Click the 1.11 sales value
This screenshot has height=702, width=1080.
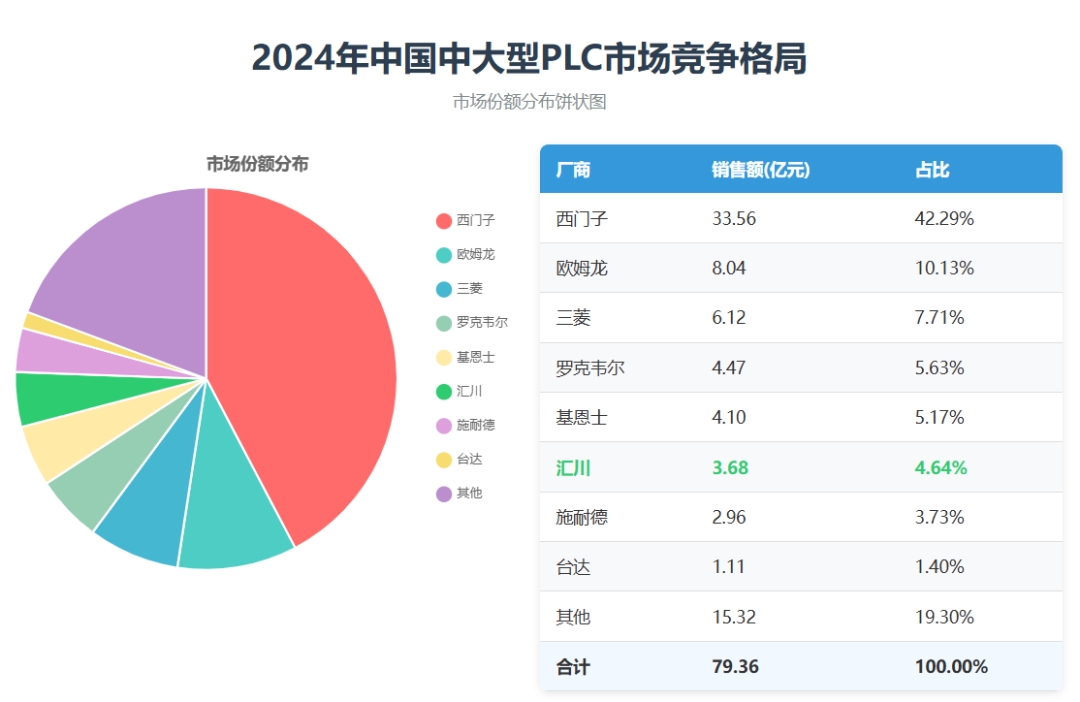728,568
